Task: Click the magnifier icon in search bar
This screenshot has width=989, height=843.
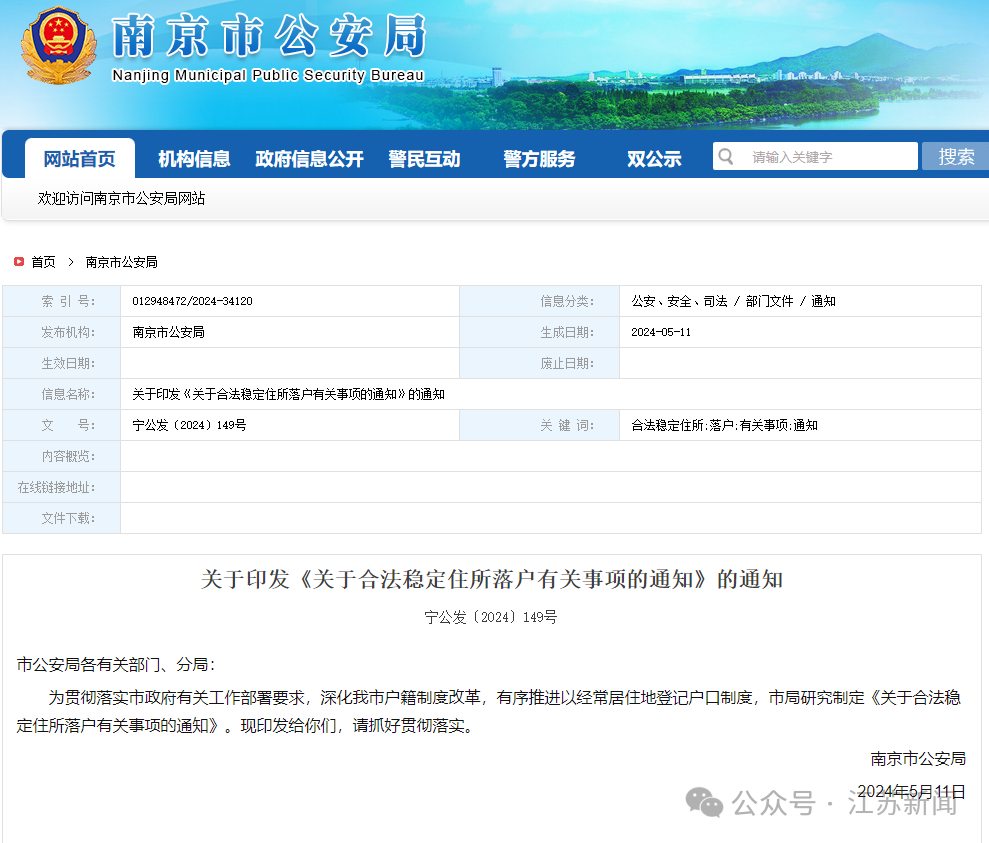Action: point(727,156)
